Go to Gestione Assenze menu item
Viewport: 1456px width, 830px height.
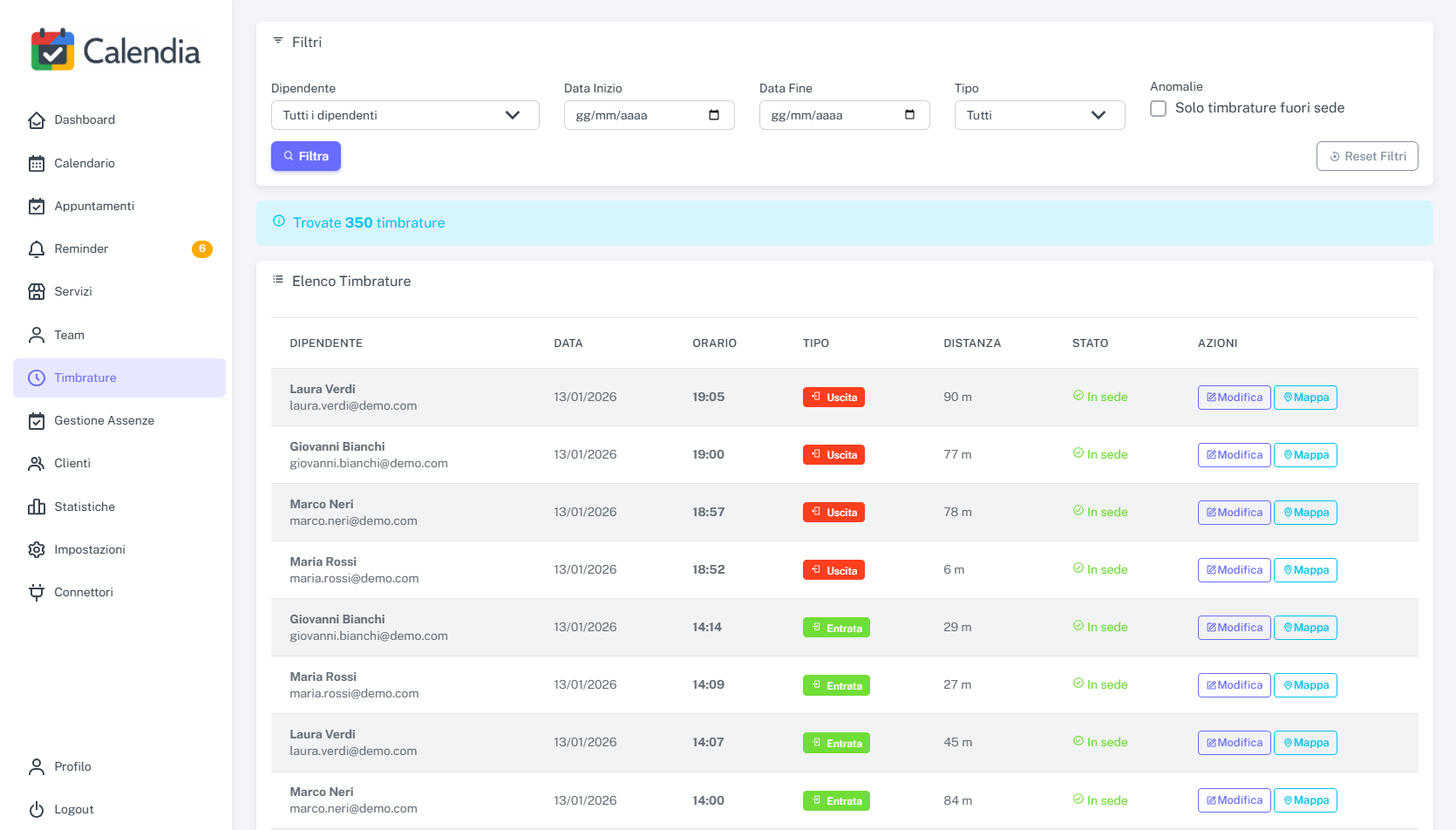(104, 420)
